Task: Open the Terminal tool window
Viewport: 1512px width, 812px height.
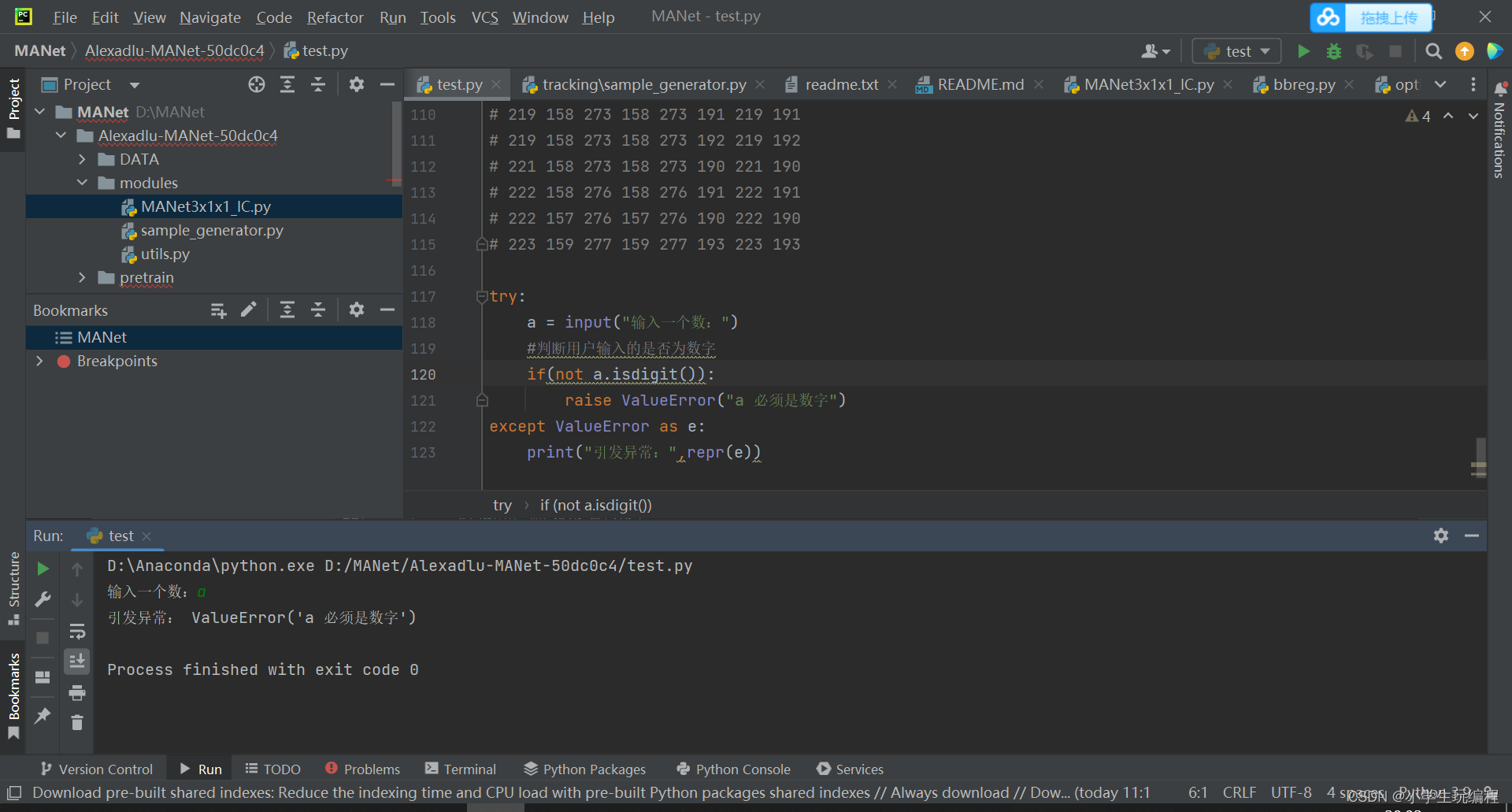Action: pos(461,769)
